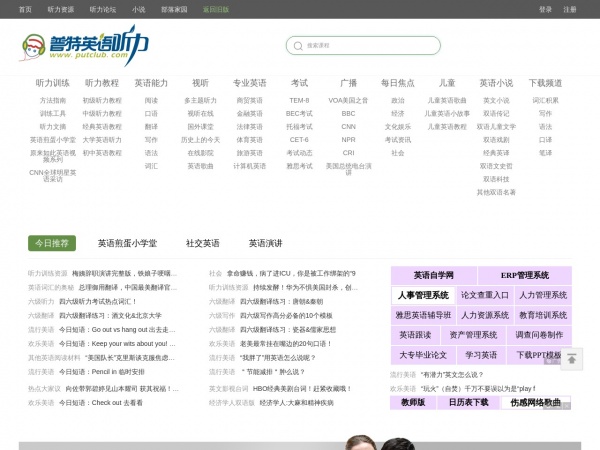Click the search magnifier icon
The width and height of the screenshot is (600, 450).
(297, 45)
